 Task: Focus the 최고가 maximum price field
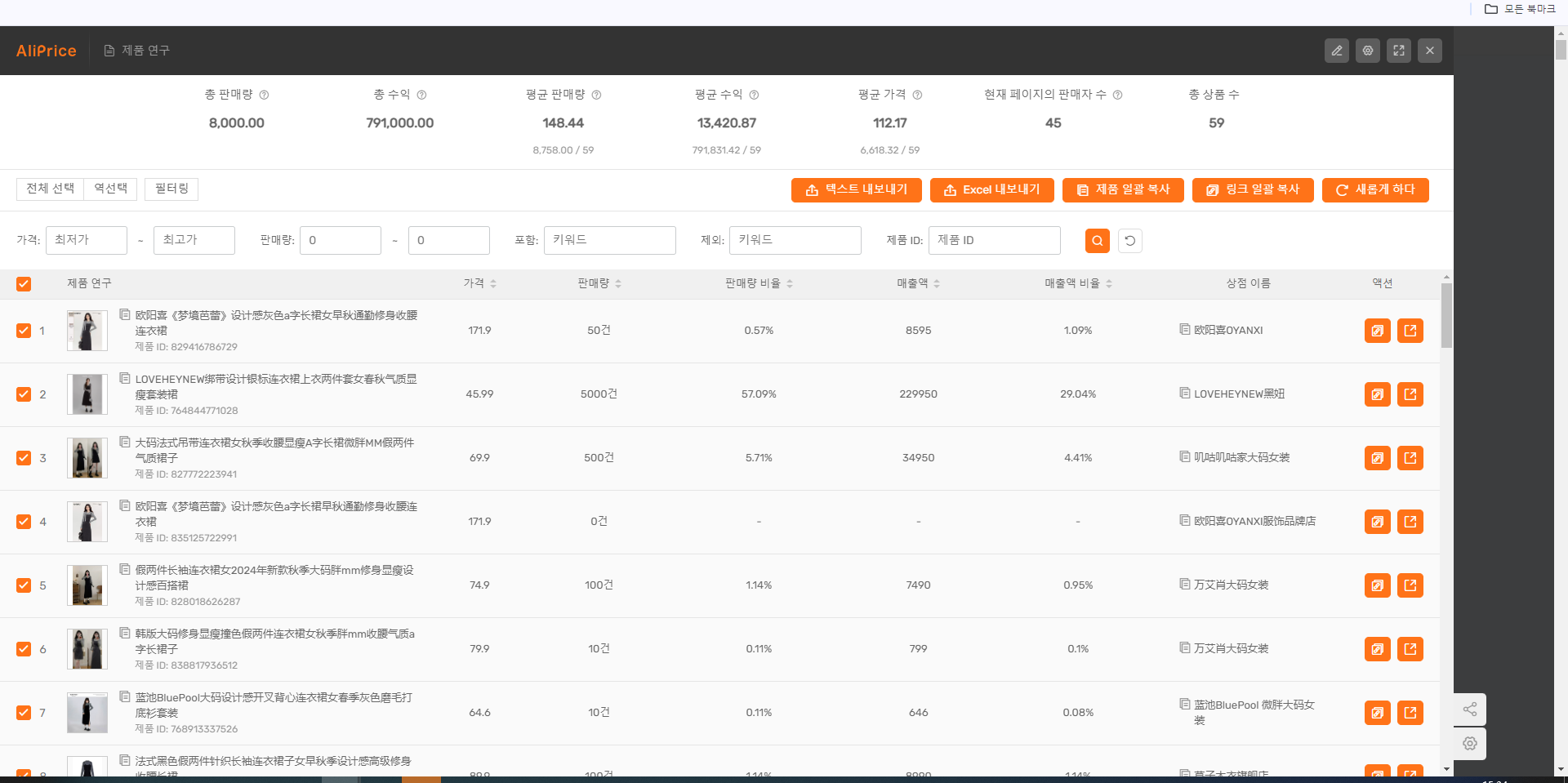click(x=194, y=240)
